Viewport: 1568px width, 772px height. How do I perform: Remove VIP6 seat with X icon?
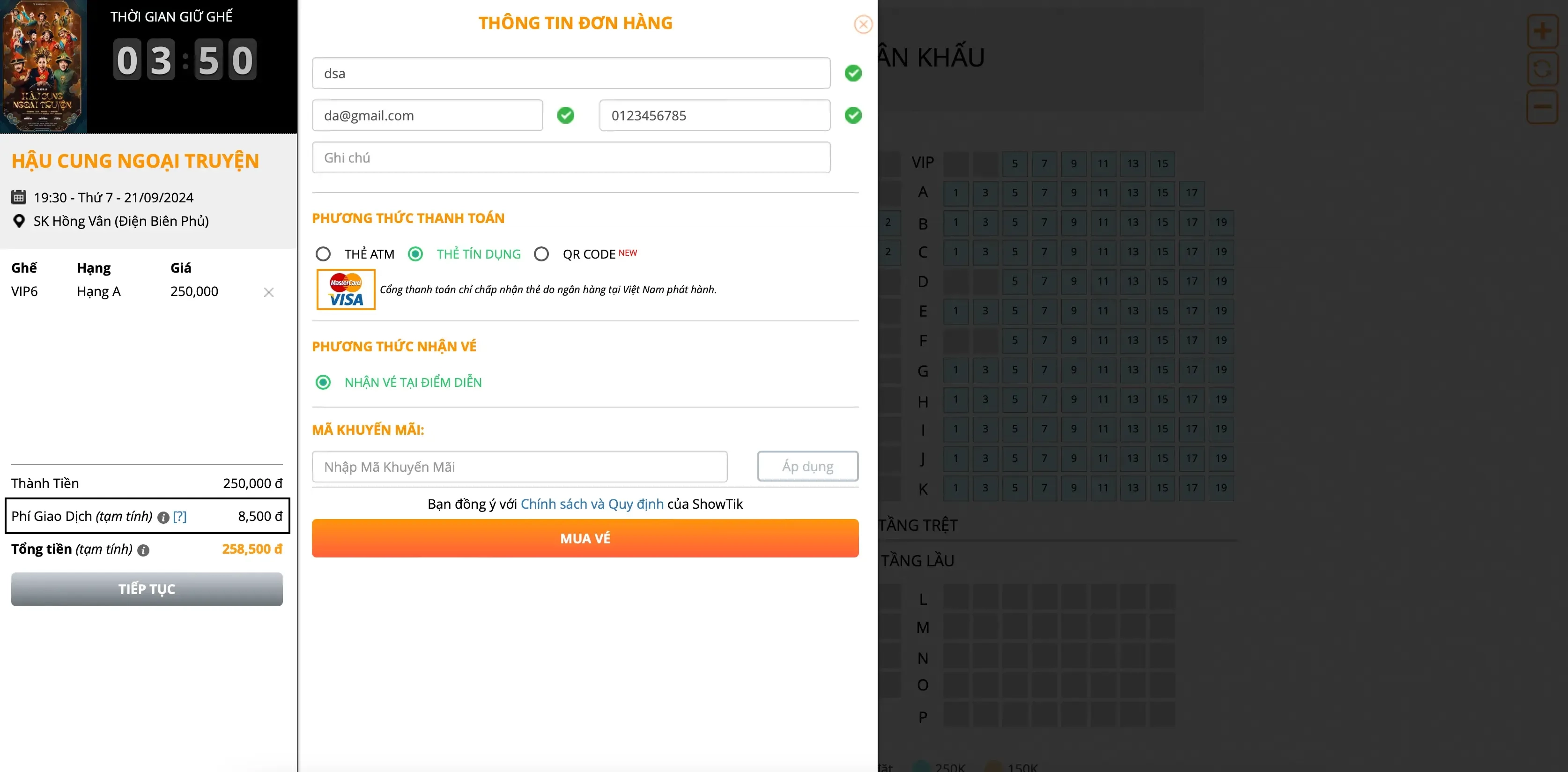point(268,292)
